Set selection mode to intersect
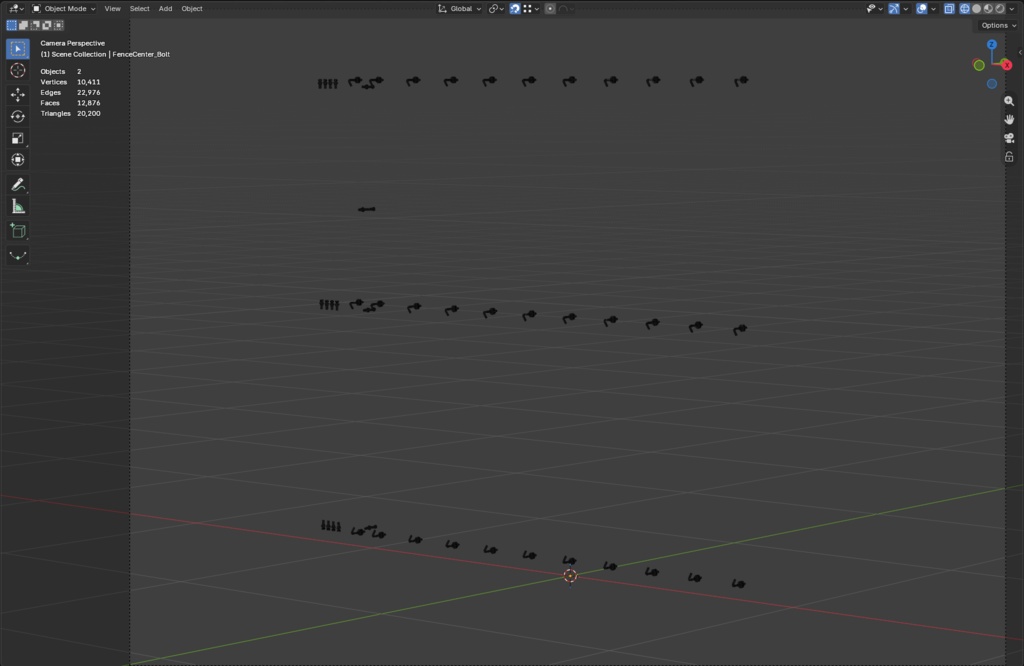Viewport: 1024px width, 666px height. coord(59,25)
